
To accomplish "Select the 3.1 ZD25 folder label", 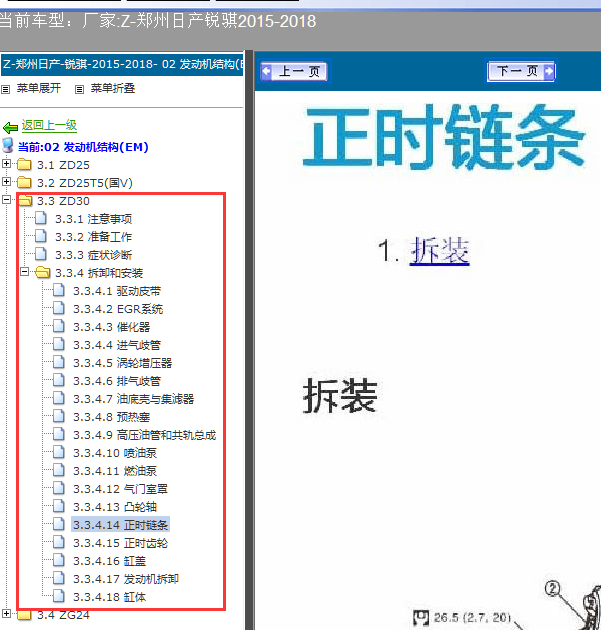I will tap(63, 165).
